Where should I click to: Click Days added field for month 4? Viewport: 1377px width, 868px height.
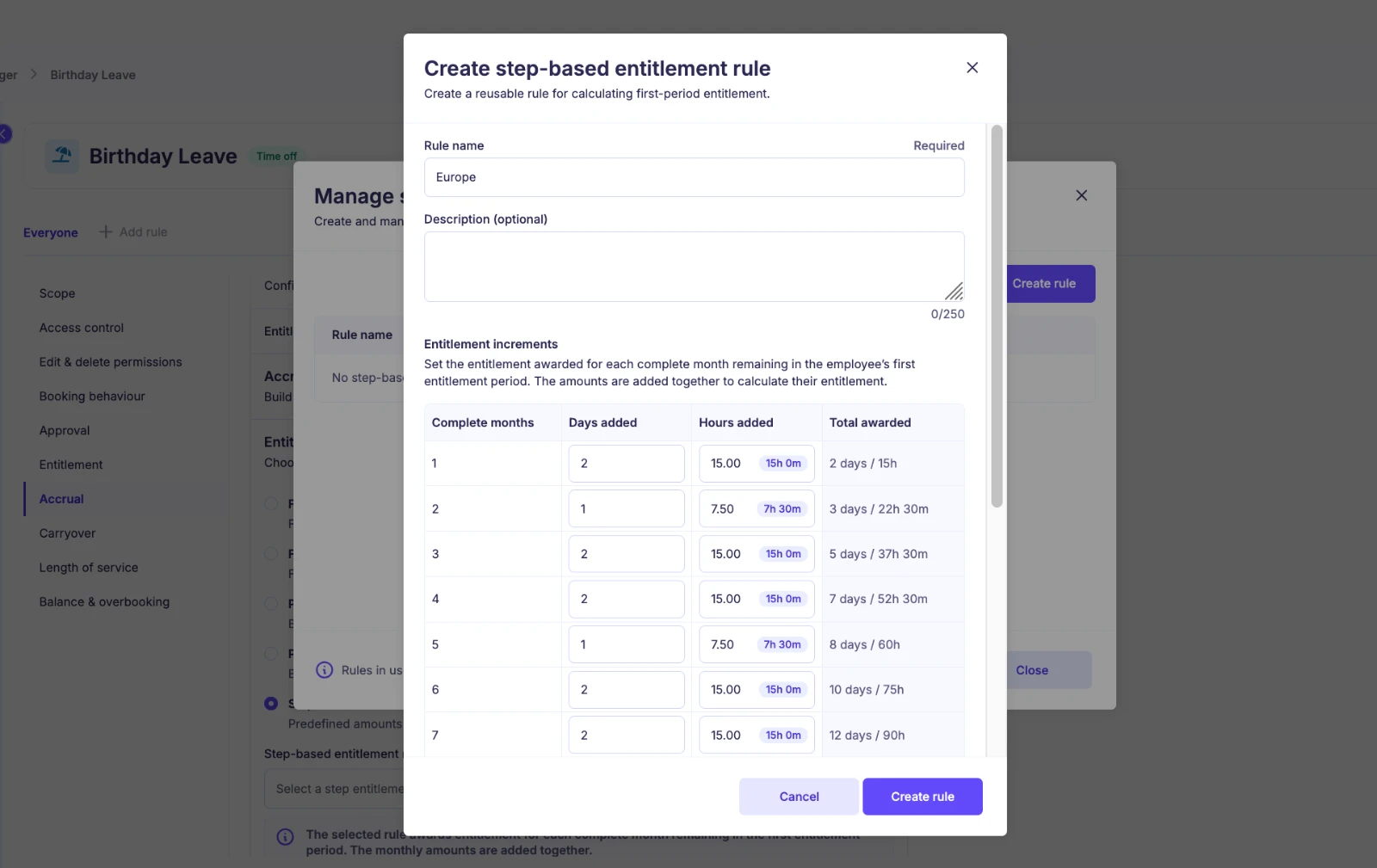(x=627, y=599)
